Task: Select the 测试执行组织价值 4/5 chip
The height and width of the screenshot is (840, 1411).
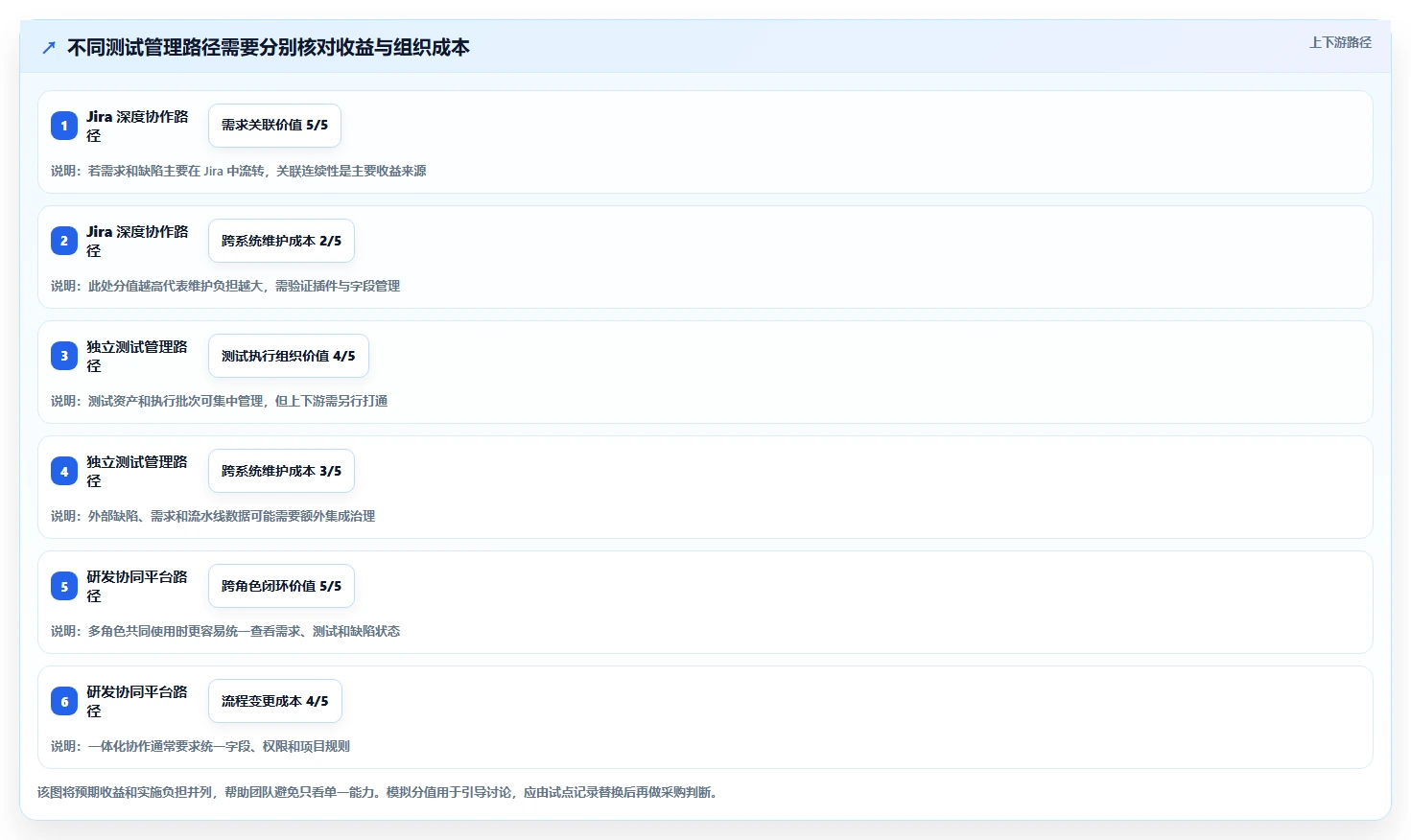Action: click(x=289, y=356)
